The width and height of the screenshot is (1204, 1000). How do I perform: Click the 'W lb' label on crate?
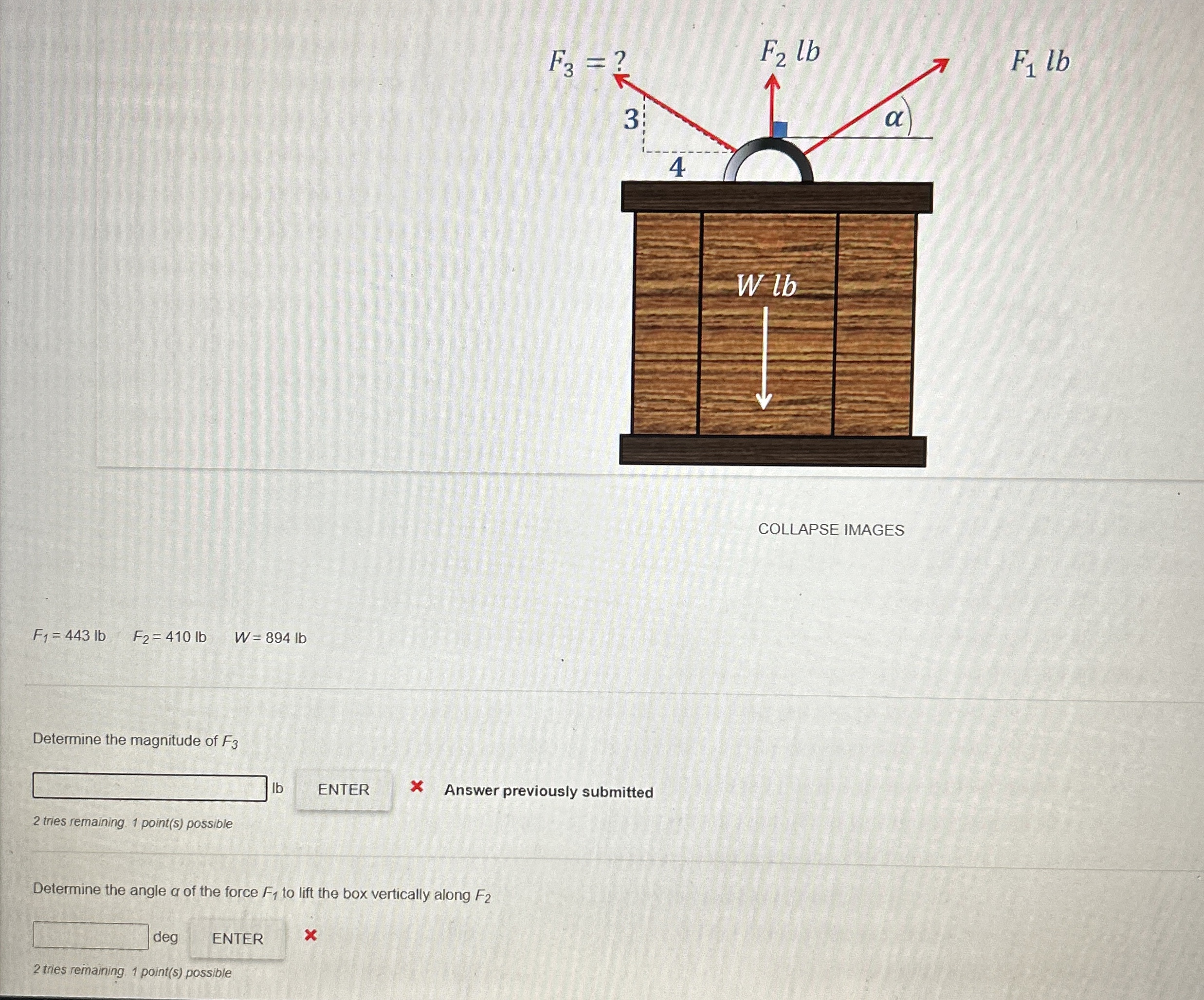click(766, 286)
